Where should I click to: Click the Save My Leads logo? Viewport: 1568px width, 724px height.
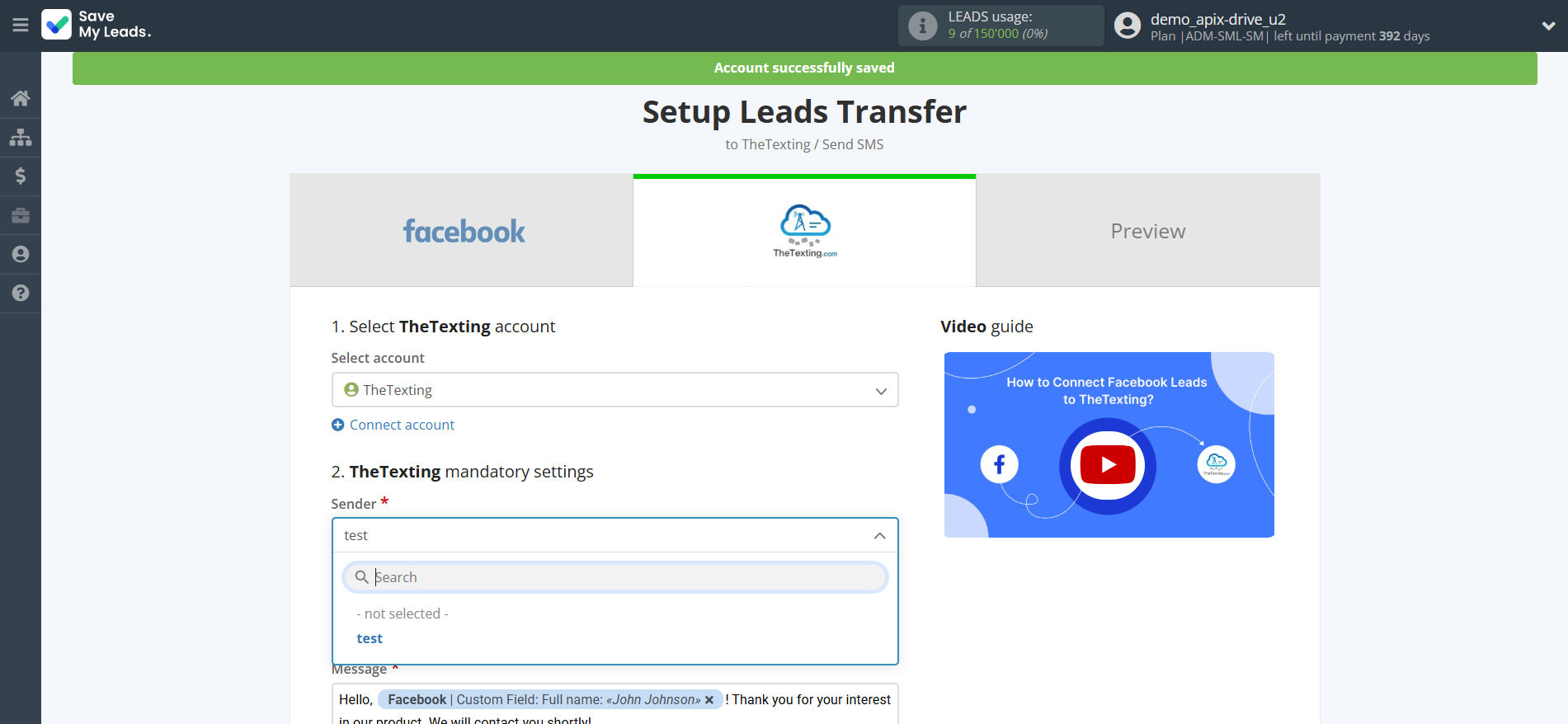coord(97,25)
